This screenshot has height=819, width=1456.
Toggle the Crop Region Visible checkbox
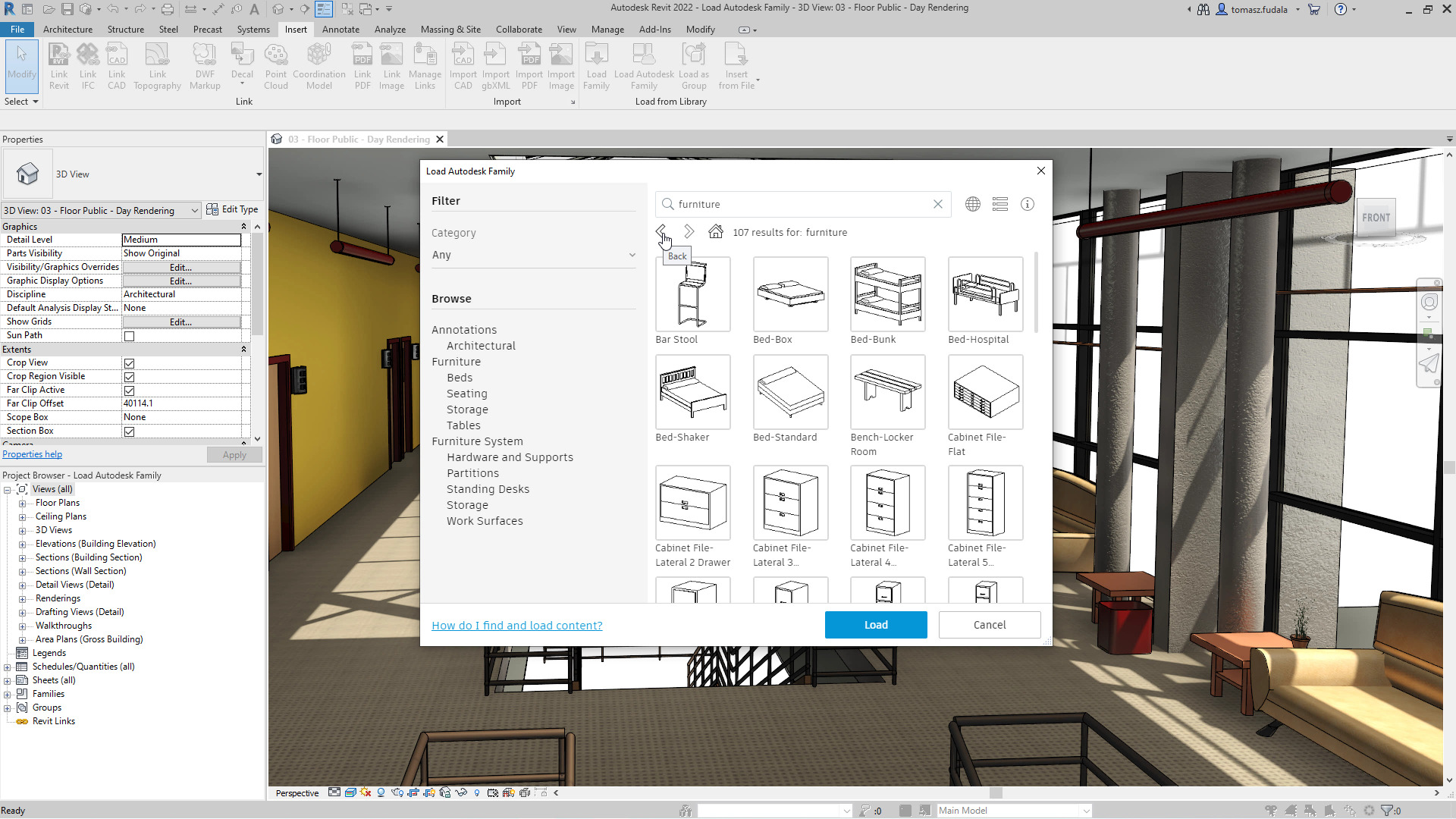(x=130, y=377)
